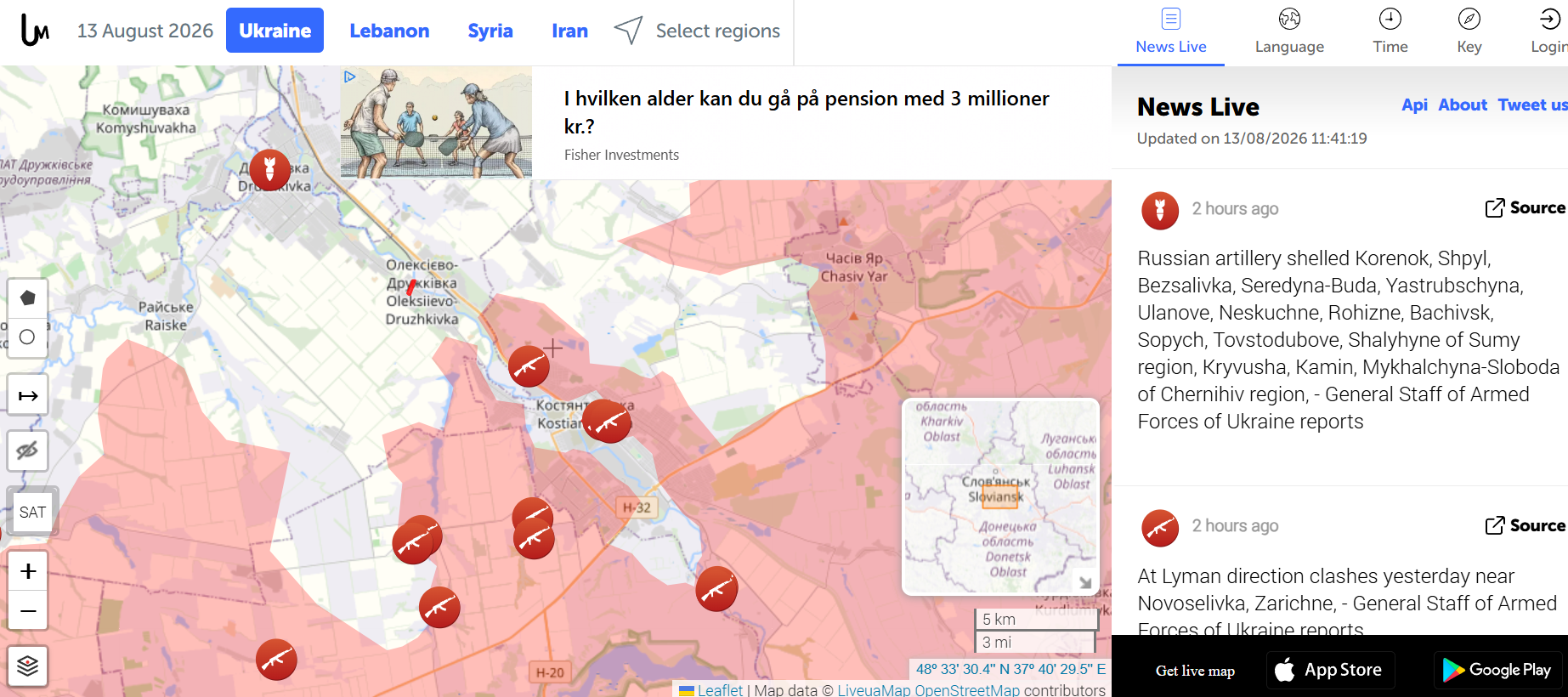Open the Fisher Investments pension ad headline
Screen dimensions: 1568x697
(x=807, y=112)
